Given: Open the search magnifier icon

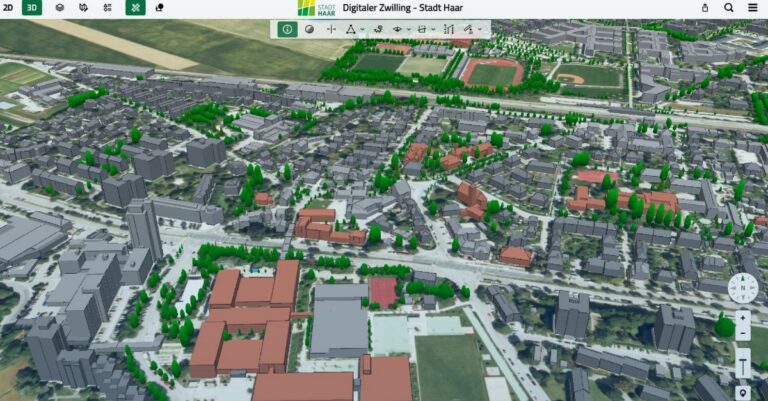Looking at the screenshot, I should [729, 8].
